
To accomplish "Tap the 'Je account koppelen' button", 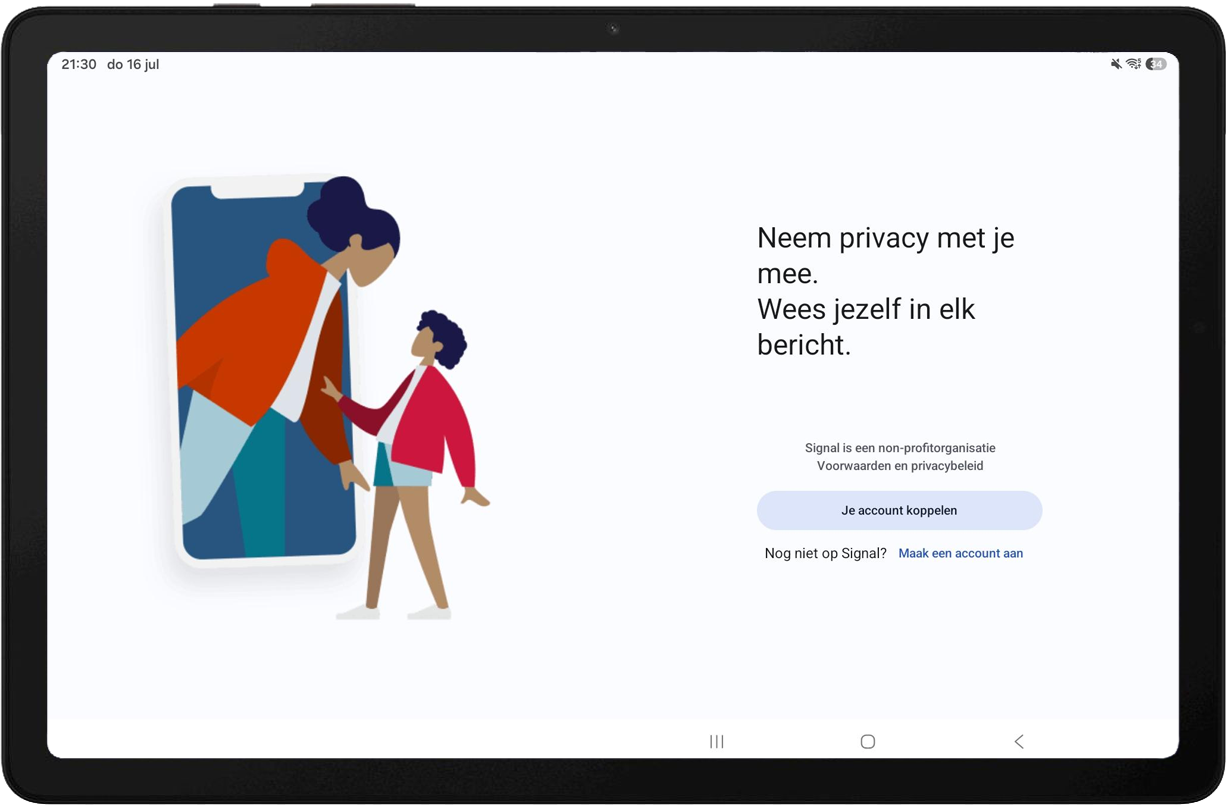I will pyautogui.click(x=899, y=510).
